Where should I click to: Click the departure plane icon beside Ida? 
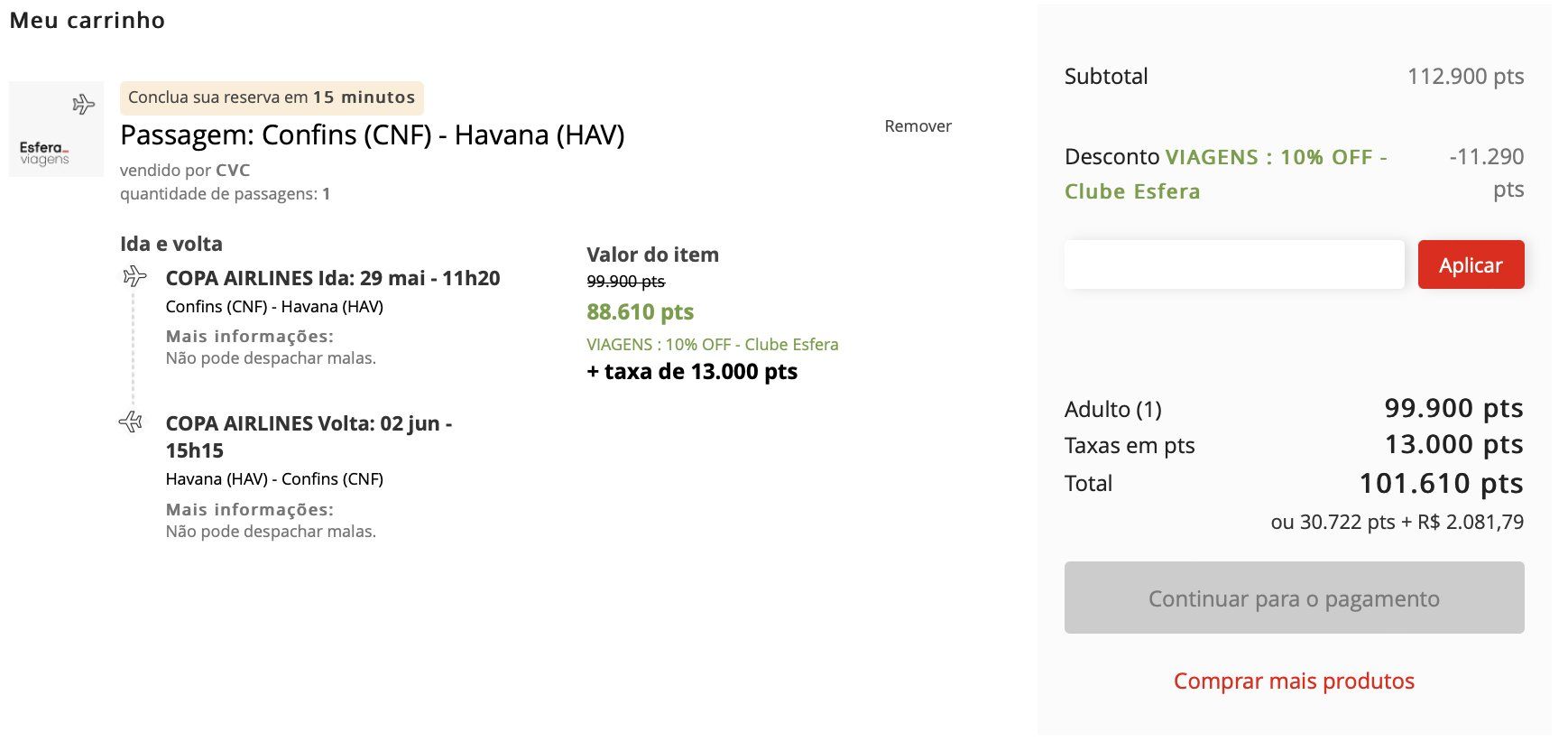134,276
